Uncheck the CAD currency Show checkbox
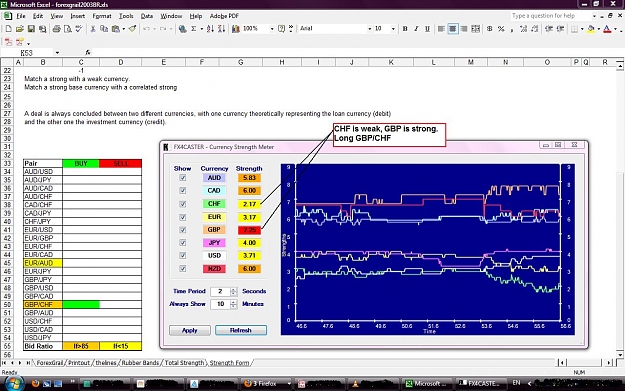The width and height of the screenshot is (625, 391). pos(183,191)
